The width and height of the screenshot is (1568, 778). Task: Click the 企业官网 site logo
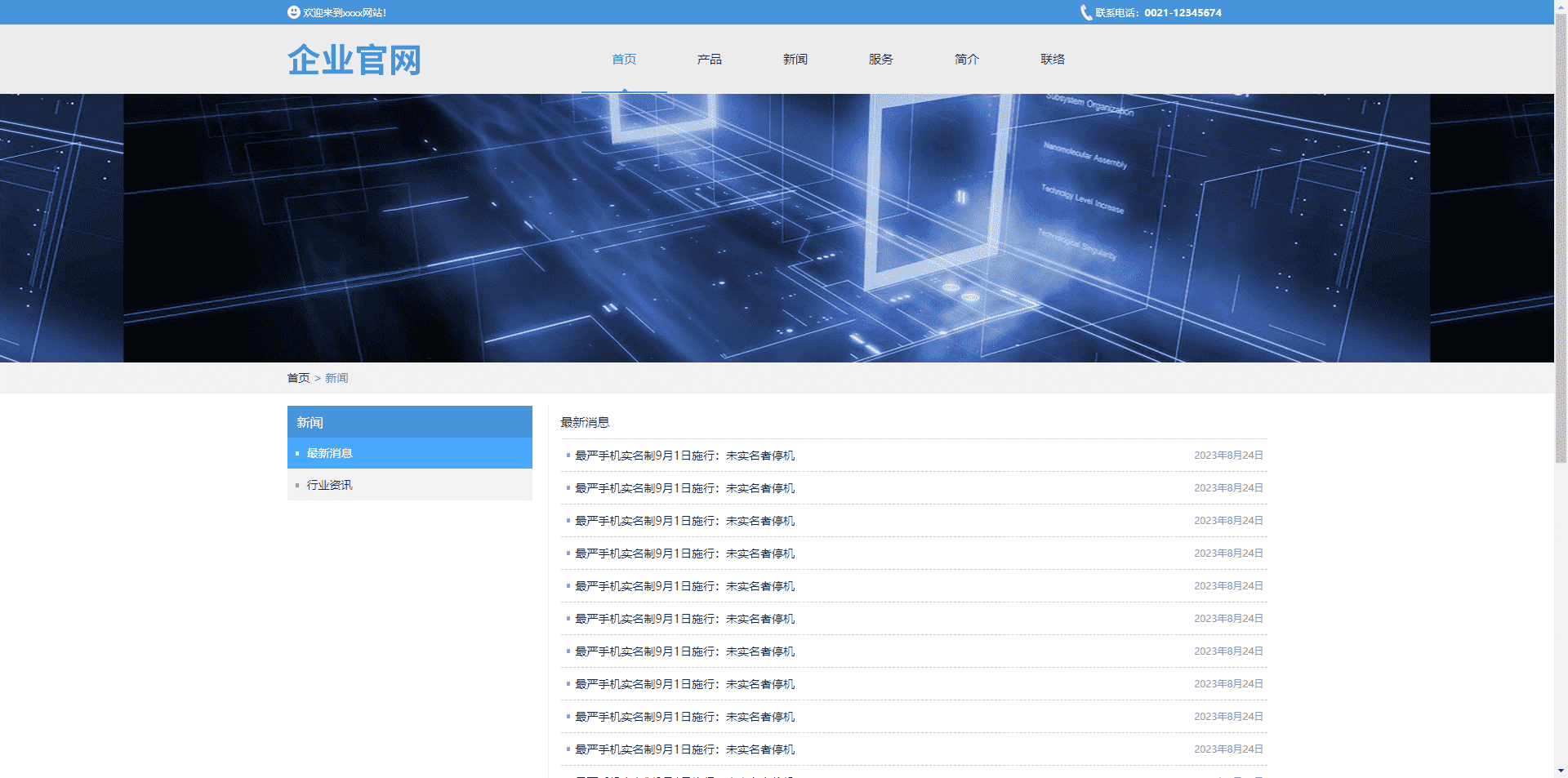tap(354, 60)
